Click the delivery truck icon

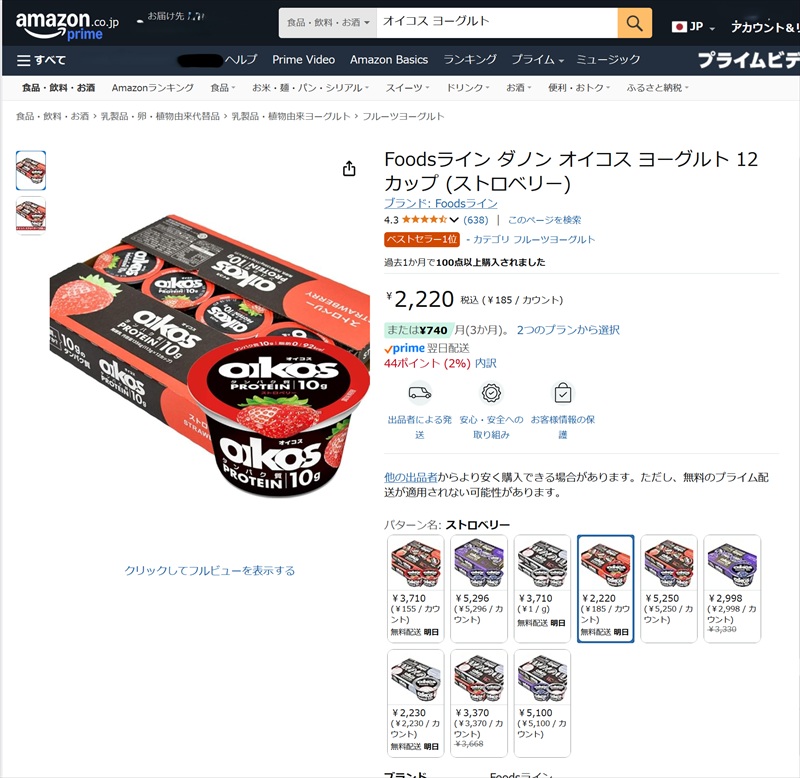pos(420,393)
